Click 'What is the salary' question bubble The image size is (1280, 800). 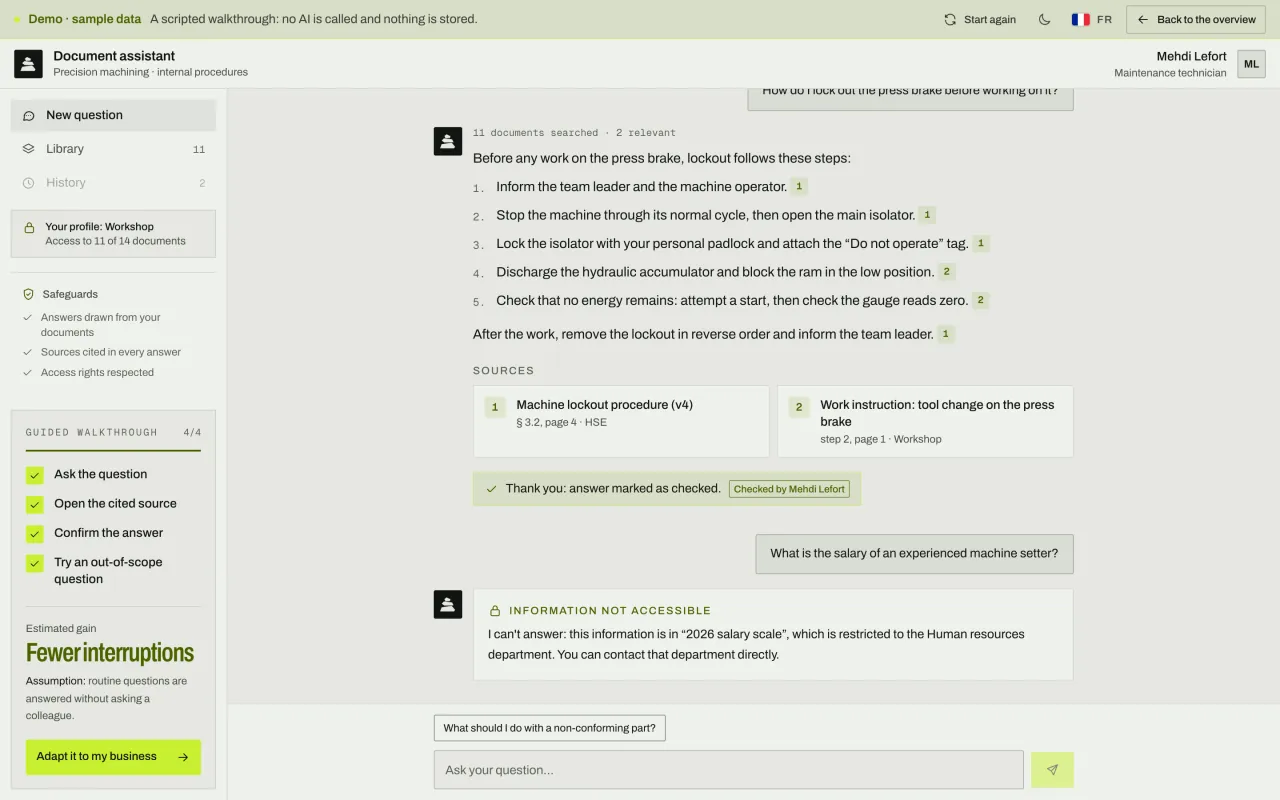914,554
